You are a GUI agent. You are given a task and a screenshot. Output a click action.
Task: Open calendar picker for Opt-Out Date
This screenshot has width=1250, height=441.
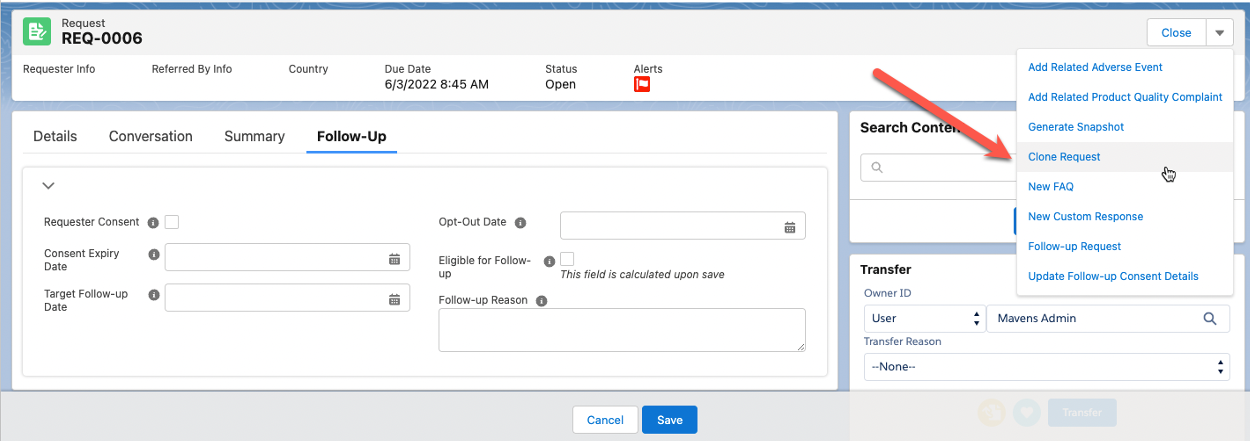[x=789, y=227]
